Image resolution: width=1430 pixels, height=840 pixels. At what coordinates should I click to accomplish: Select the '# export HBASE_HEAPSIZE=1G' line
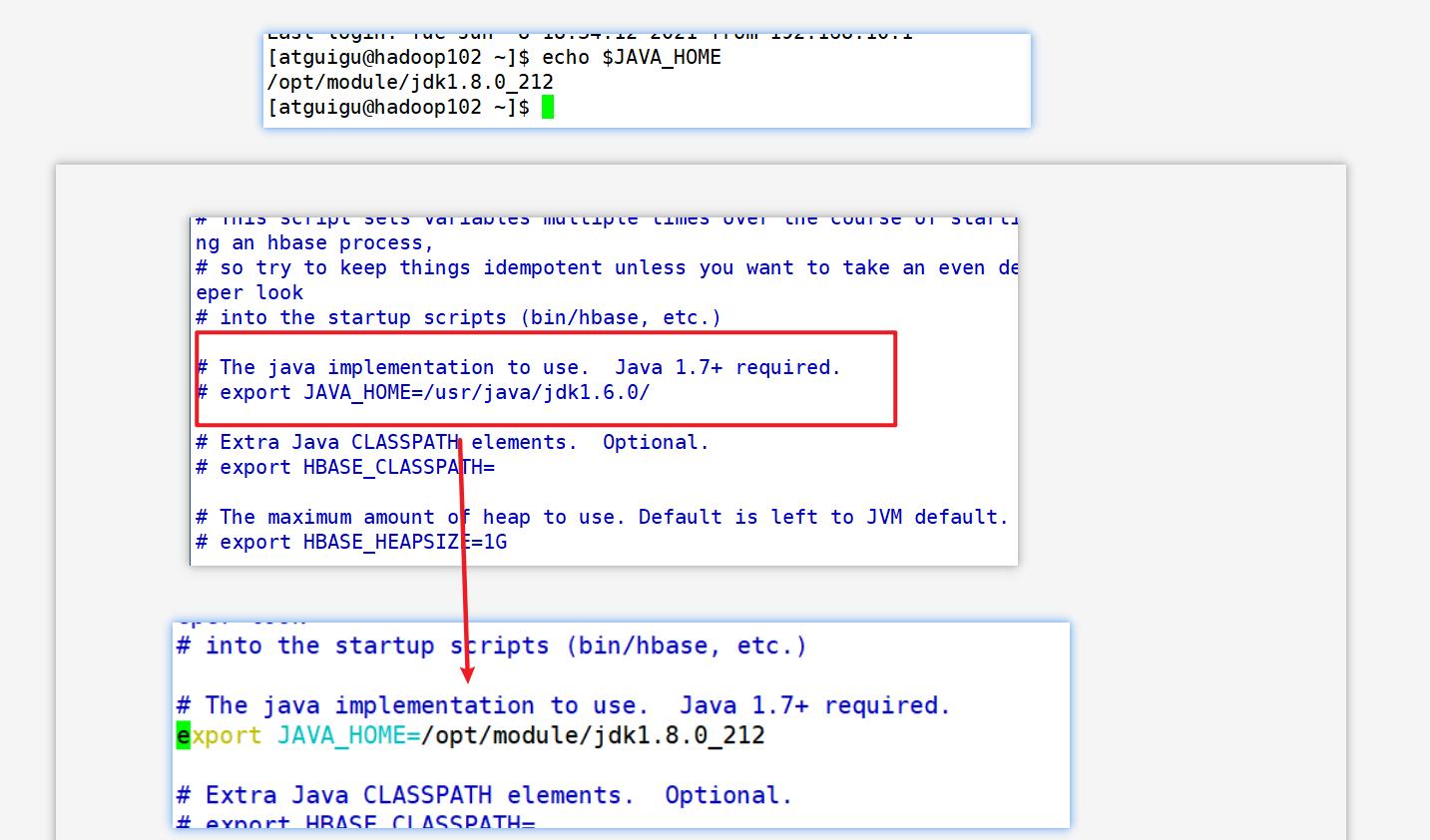click(351, 543)
